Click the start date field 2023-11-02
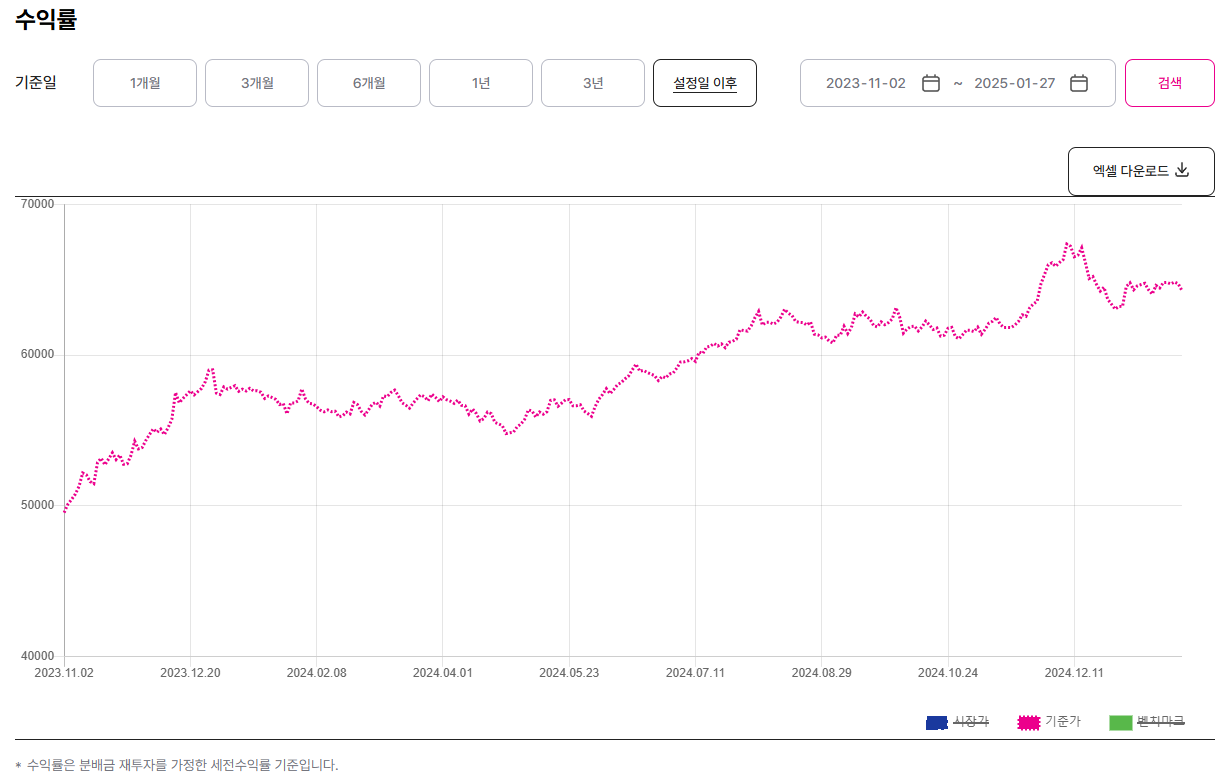Screen dimensions: 1219x776 [x=866, y=83]
